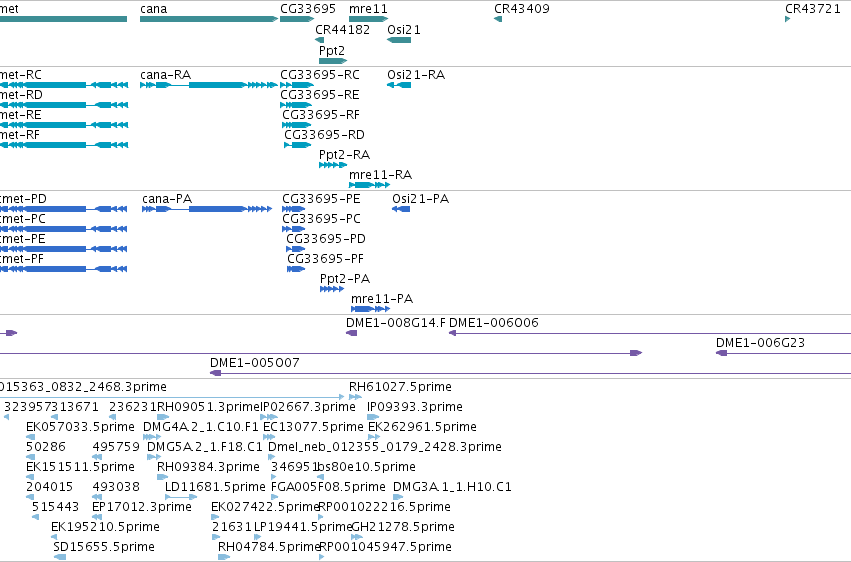Image resolution: width=851 pixels, height=562 pixels.
Task: Click the Osi21-RA transcript label
Action: tap(416, 75)
